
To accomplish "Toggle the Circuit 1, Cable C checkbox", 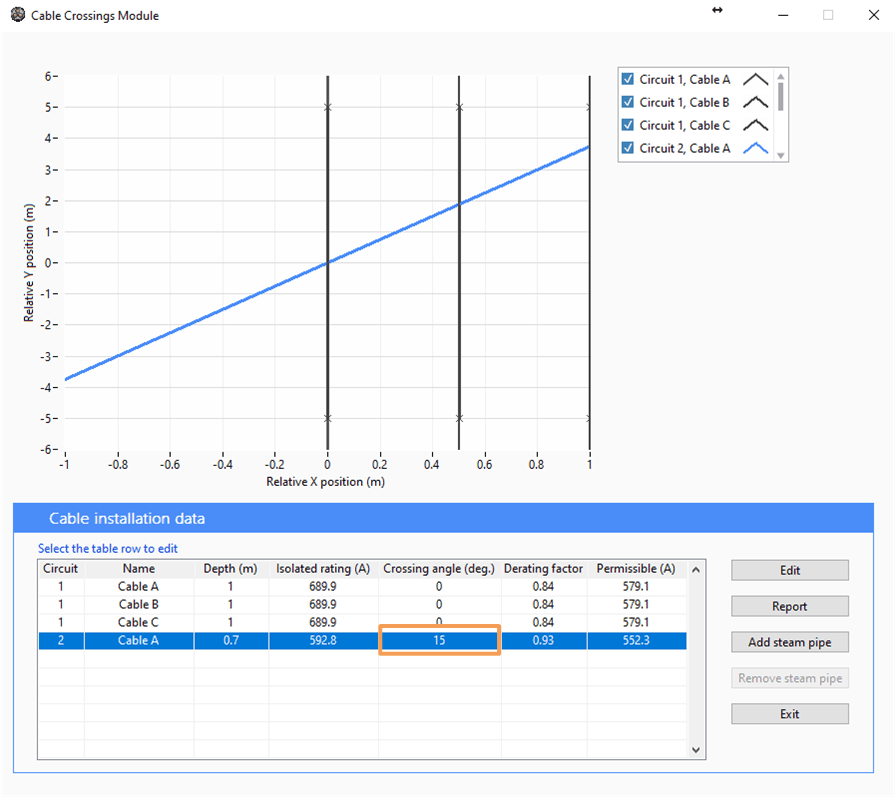I will tap(629, 125).
